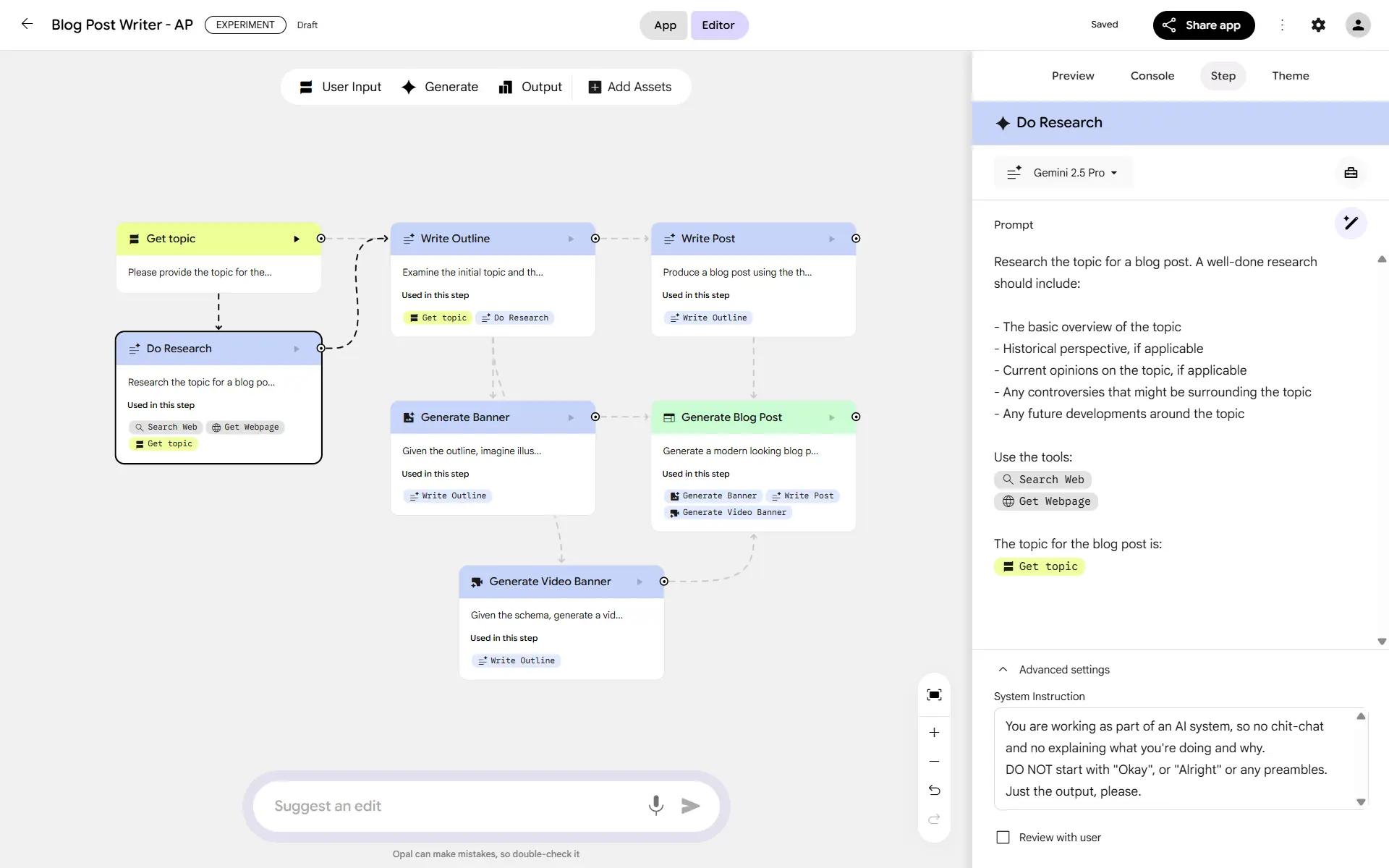Image resolution: width=1389 pixels, height=868 pixels.
Task: Run the Get topic step play arrow
Action: pos(297,239)
